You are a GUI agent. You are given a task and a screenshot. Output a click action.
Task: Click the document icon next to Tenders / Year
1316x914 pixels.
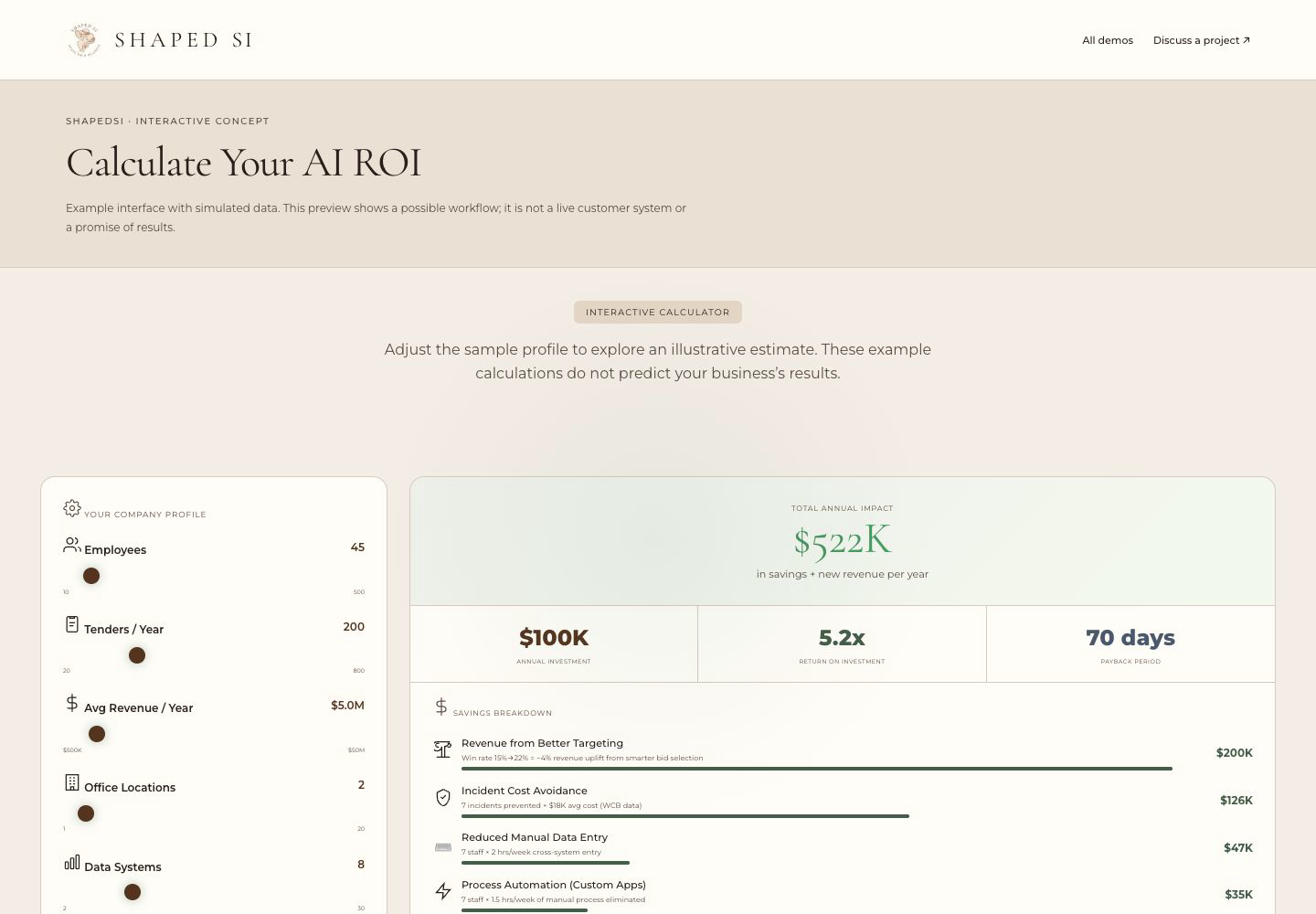72,624
